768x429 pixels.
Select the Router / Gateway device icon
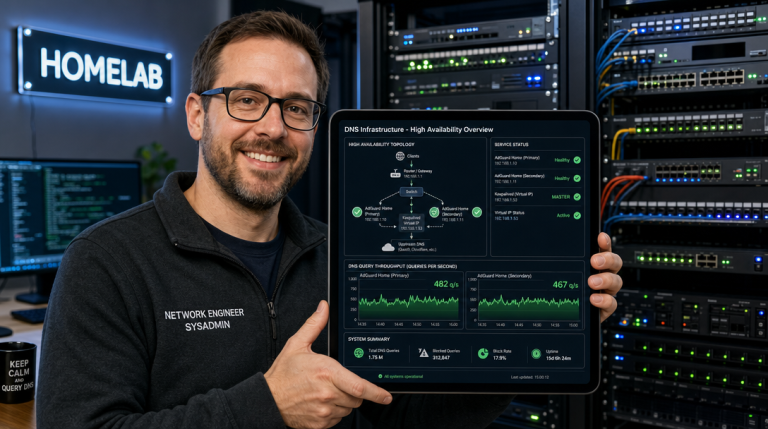click(395, 174)
